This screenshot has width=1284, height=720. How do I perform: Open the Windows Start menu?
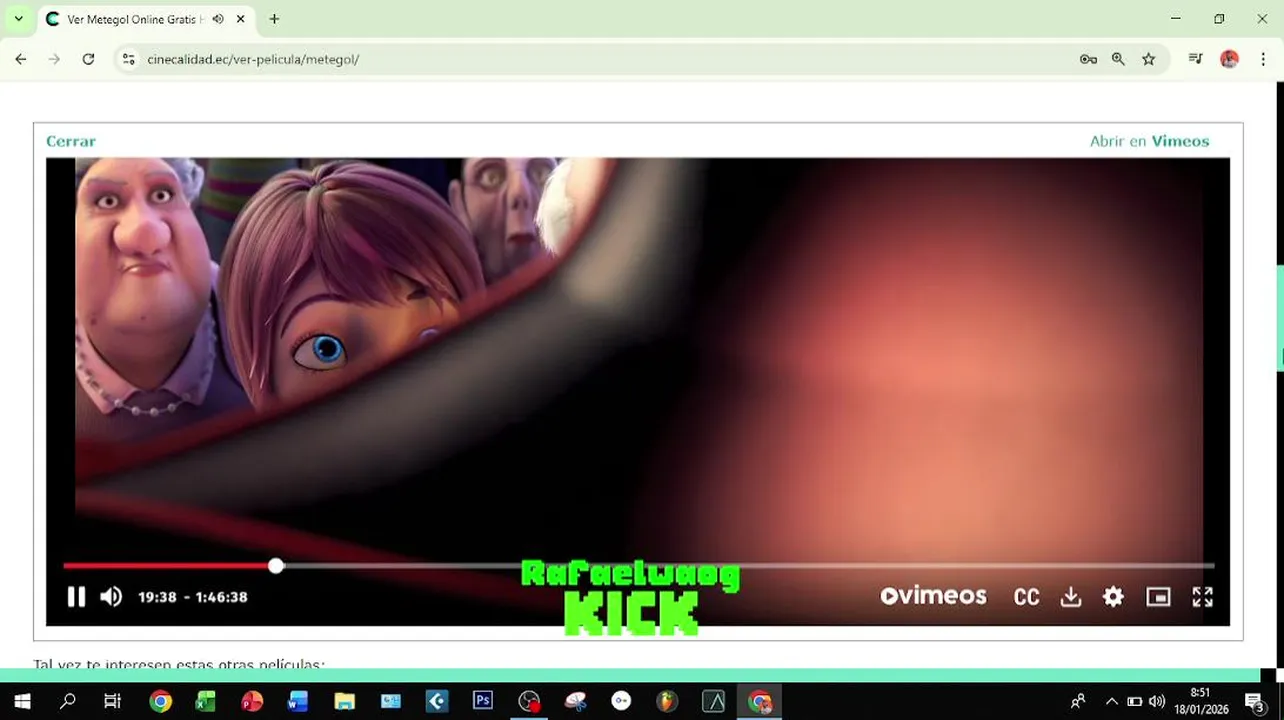(x=22, y=701)
